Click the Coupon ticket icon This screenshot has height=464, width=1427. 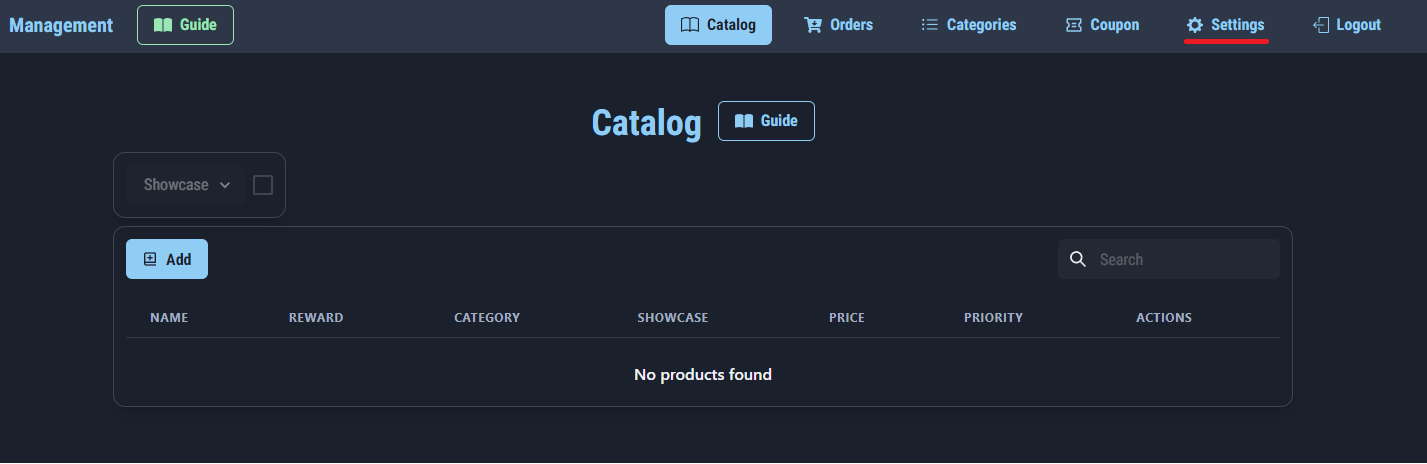point(1074,25)
